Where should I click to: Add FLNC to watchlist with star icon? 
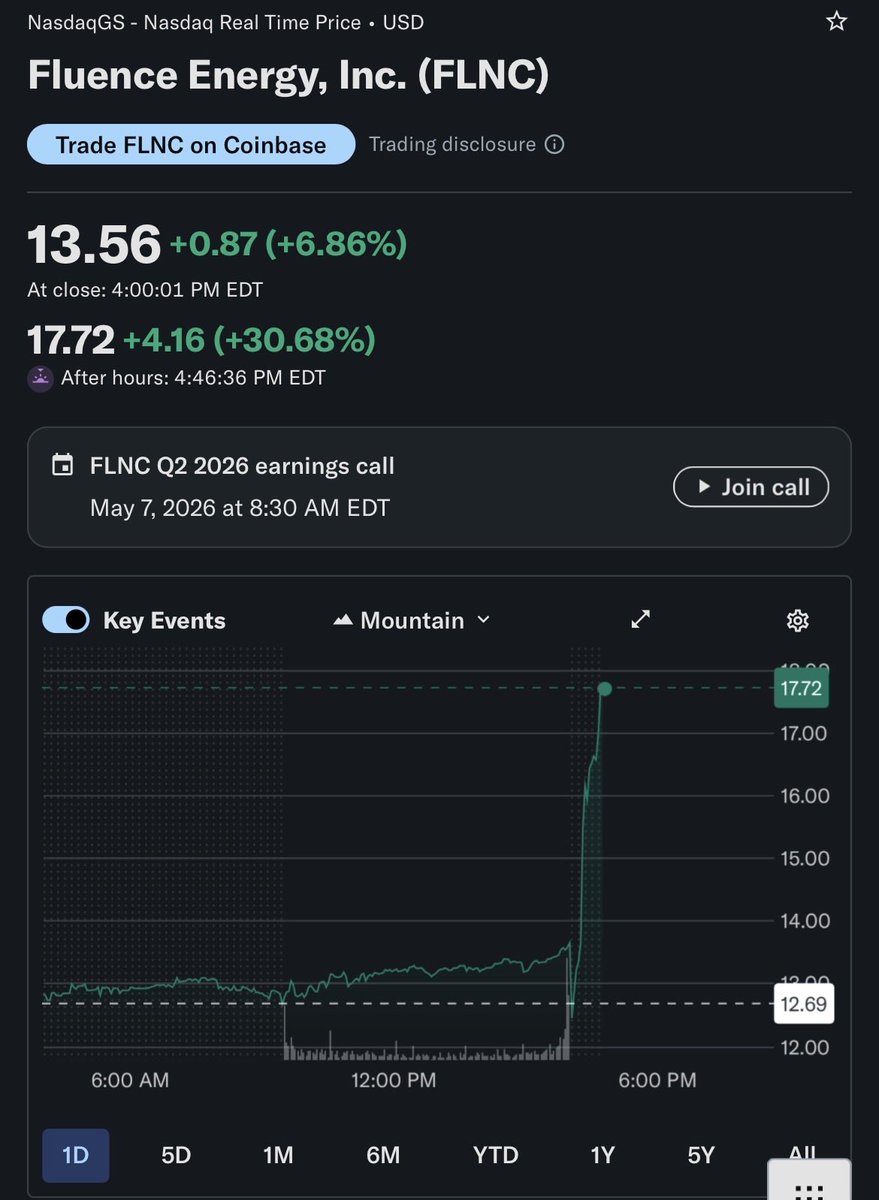coord(836,21)
